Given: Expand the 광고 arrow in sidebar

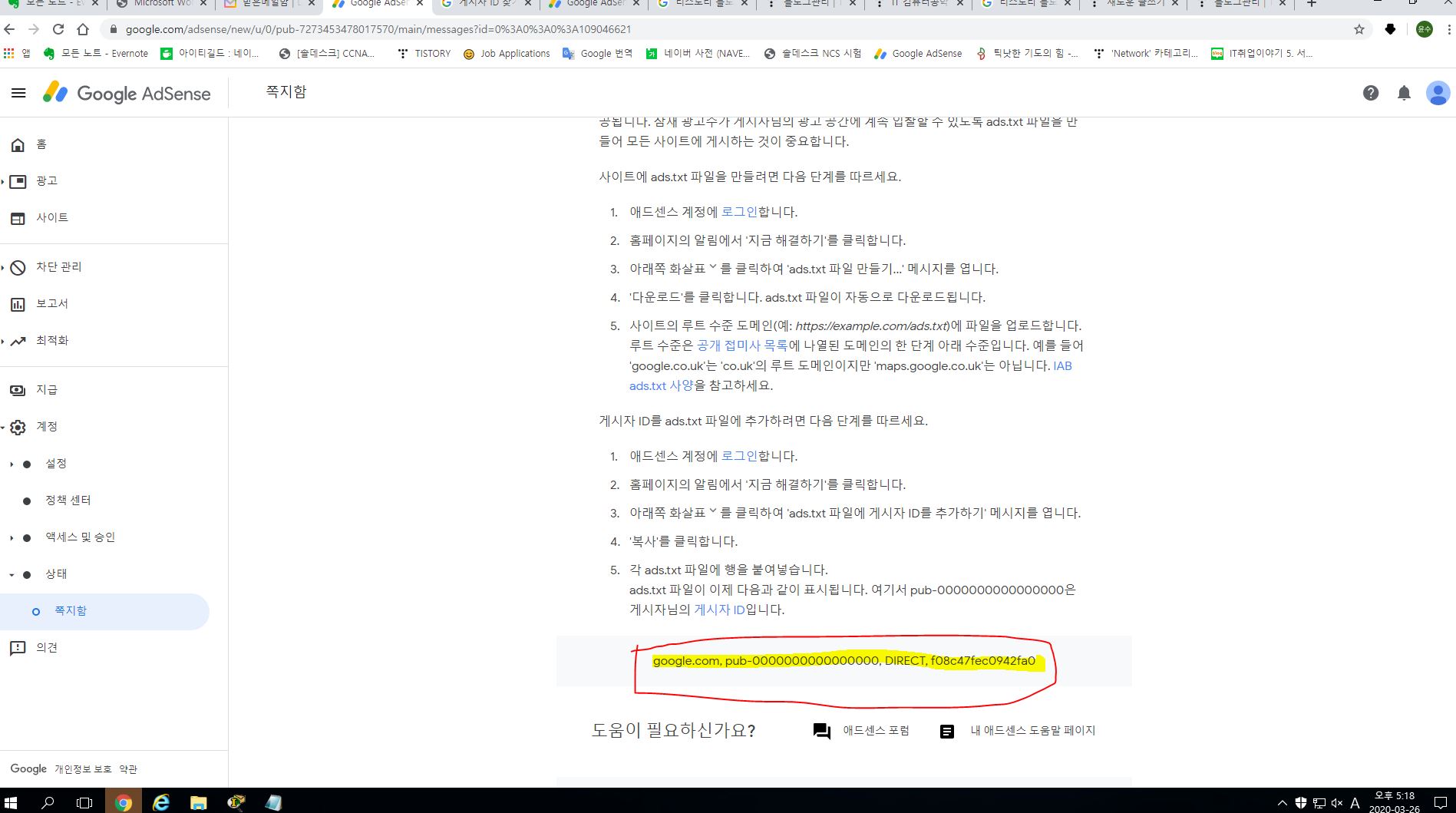Looking at the screenshot, I should coord(3,182).
